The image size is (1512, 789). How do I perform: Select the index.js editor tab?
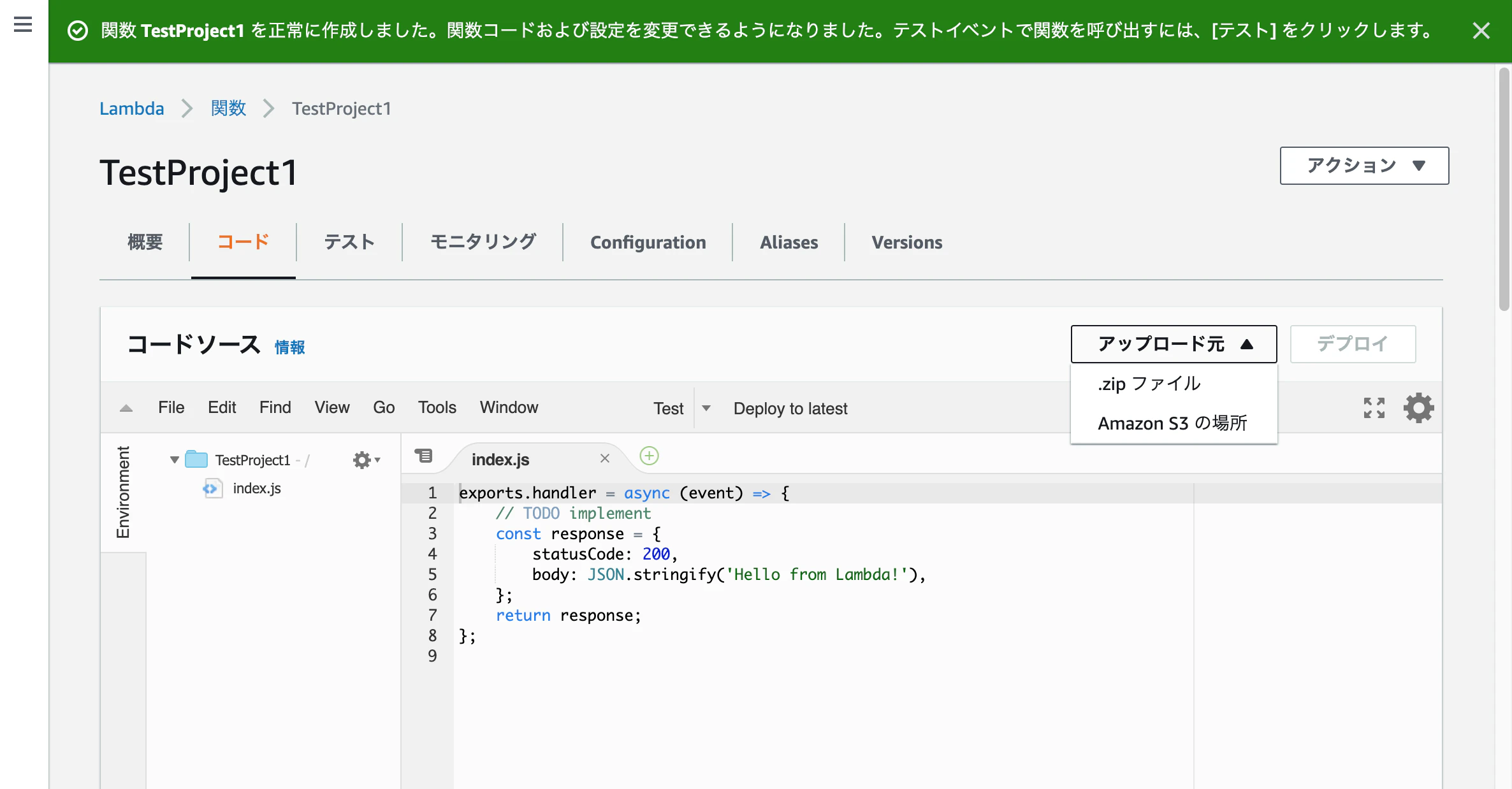tap(500, 460)
